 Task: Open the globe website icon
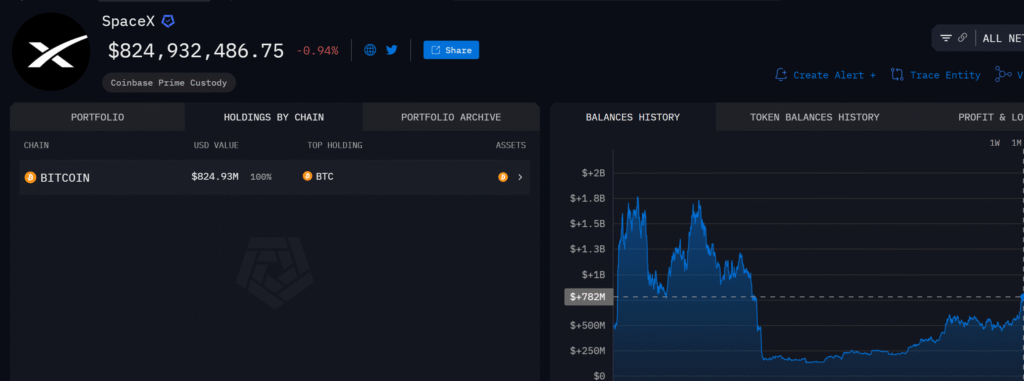pos(370,50)
